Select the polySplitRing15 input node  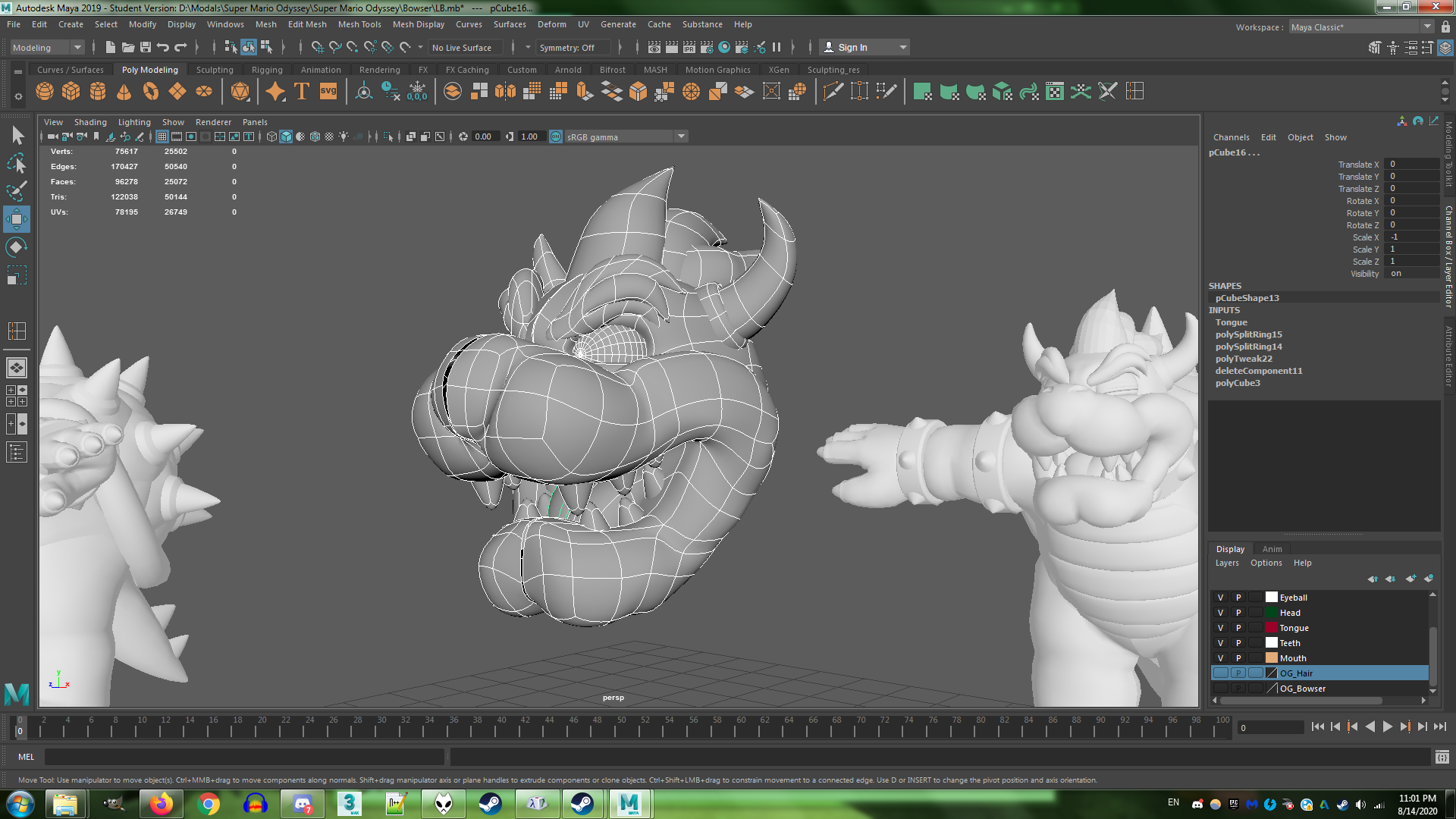[x=1248, y=334]
